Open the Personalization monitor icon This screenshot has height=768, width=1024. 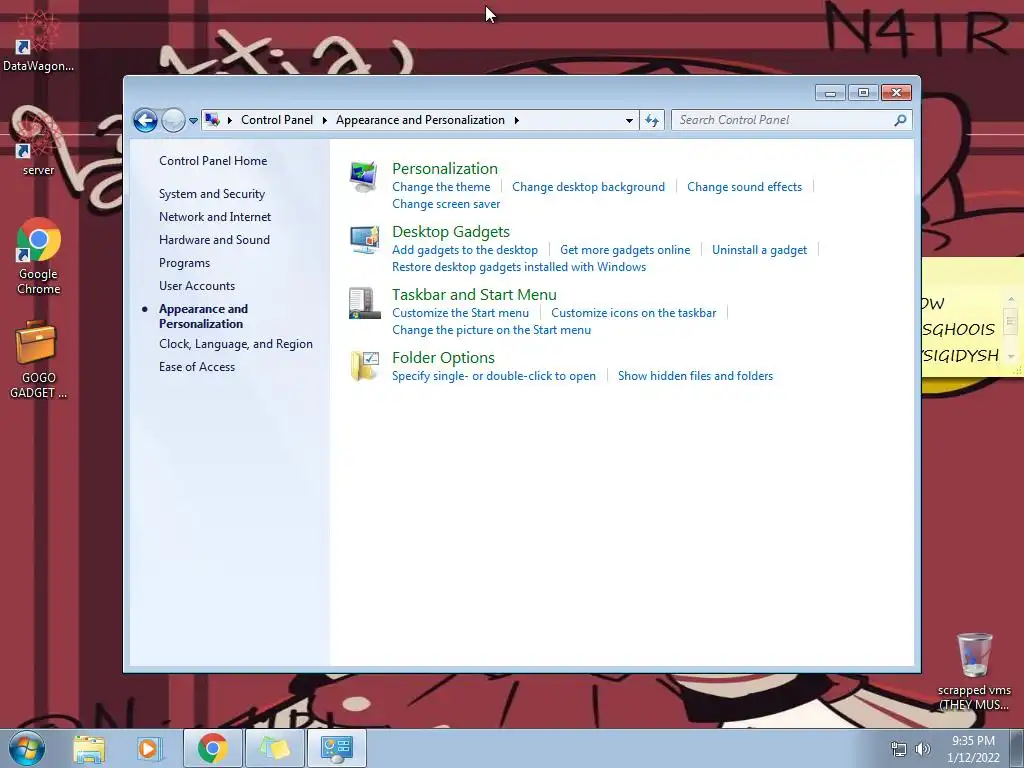[x=364, y=177]
